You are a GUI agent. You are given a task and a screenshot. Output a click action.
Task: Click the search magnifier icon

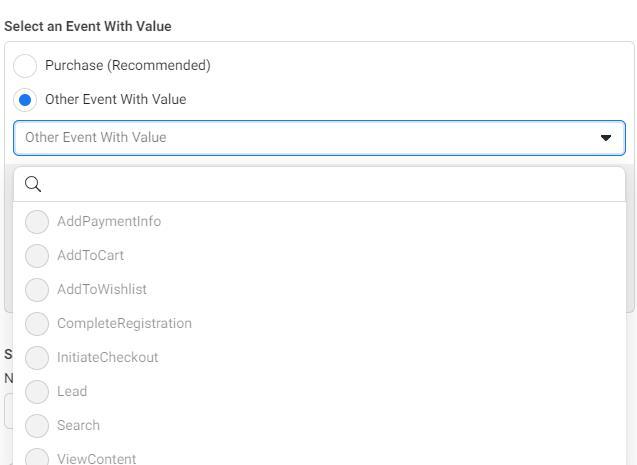pos(32,184)
